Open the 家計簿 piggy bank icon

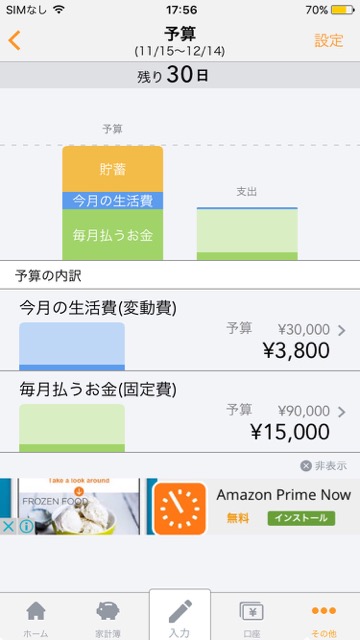click(108, 611)
